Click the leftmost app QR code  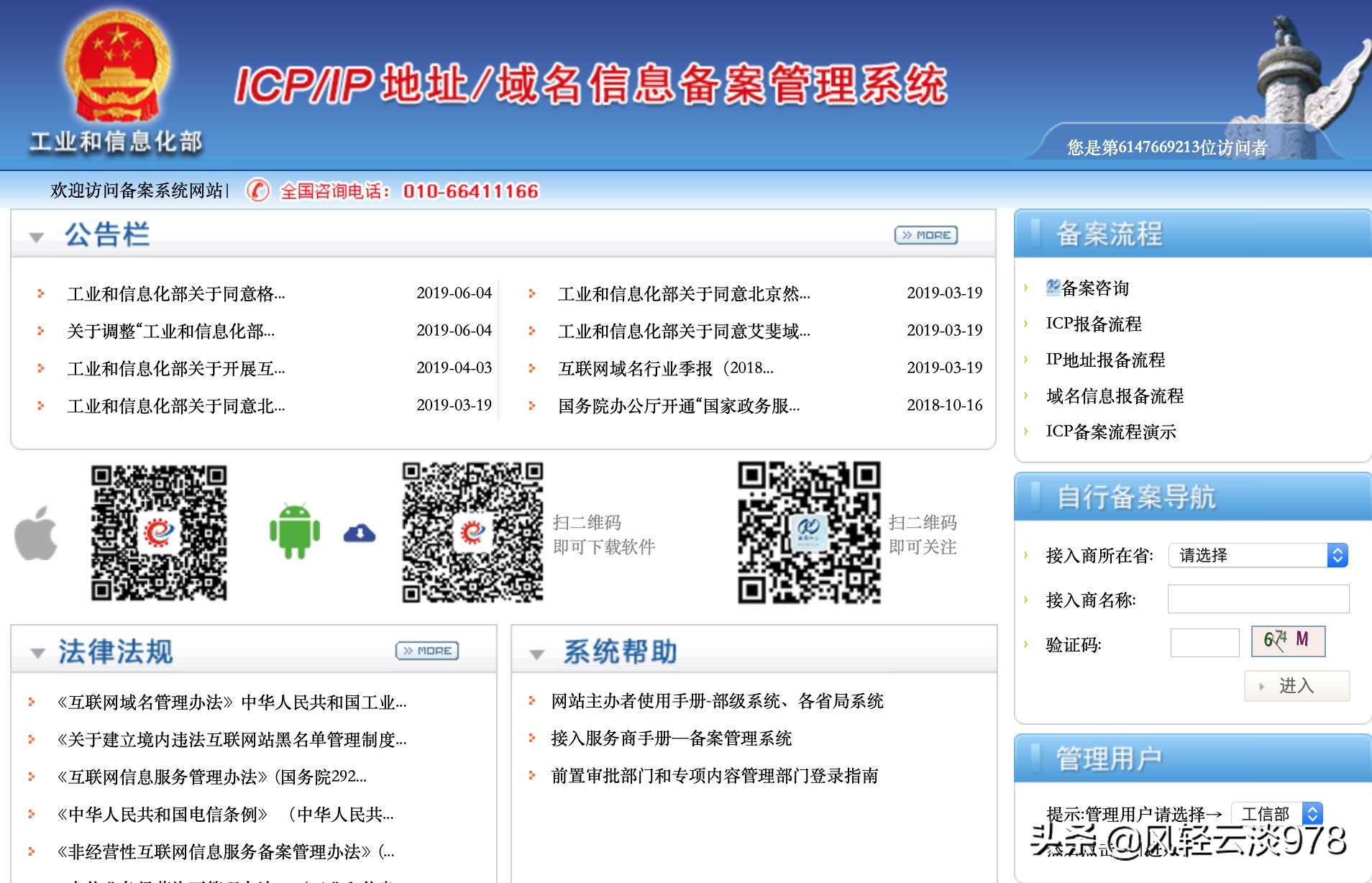160,534
